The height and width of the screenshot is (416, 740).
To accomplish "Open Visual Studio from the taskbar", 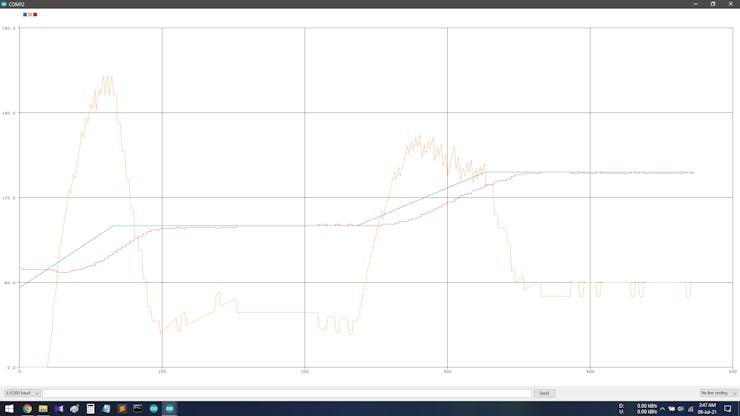I will tap(59, 408).
